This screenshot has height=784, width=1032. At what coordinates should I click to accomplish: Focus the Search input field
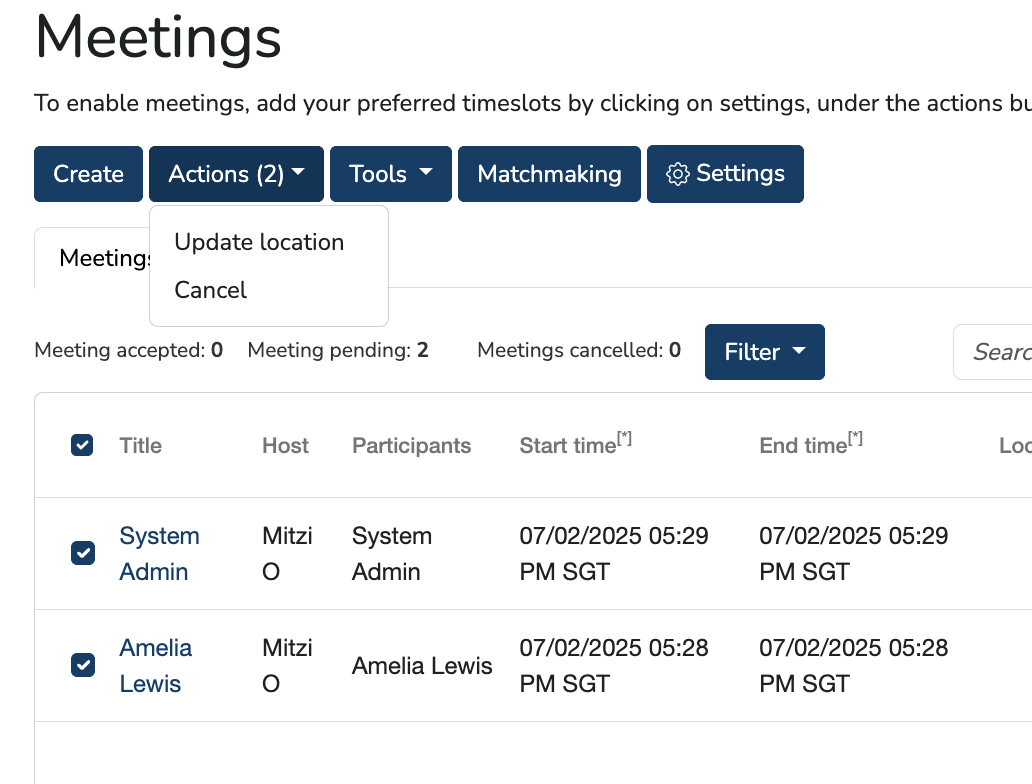(995, 352)
